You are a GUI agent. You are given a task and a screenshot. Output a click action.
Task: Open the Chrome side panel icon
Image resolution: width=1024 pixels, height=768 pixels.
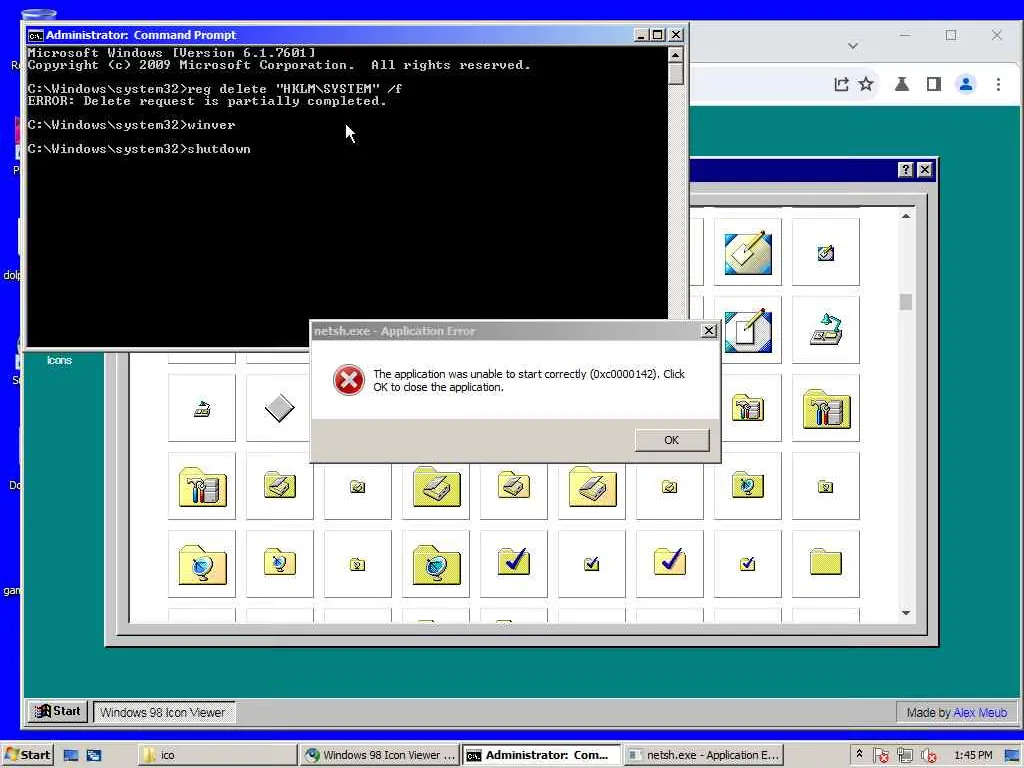click(934, 84)
